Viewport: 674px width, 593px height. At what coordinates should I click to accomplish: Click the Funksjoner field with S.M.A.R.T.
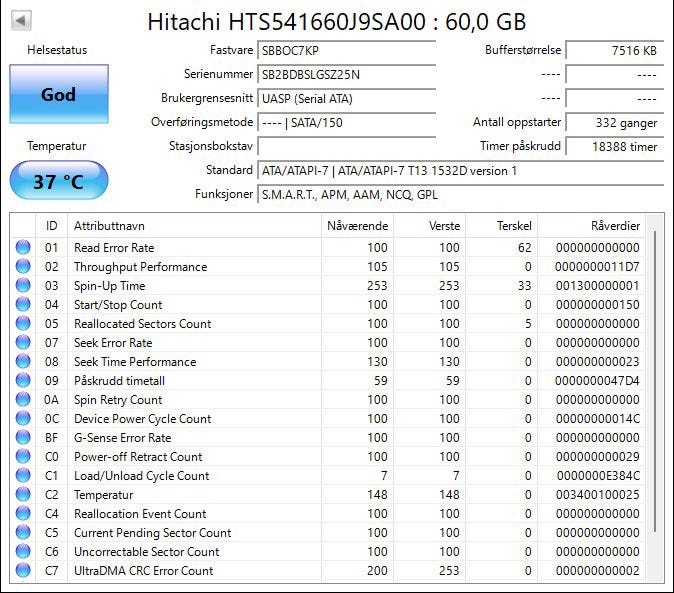pos(460,195)
